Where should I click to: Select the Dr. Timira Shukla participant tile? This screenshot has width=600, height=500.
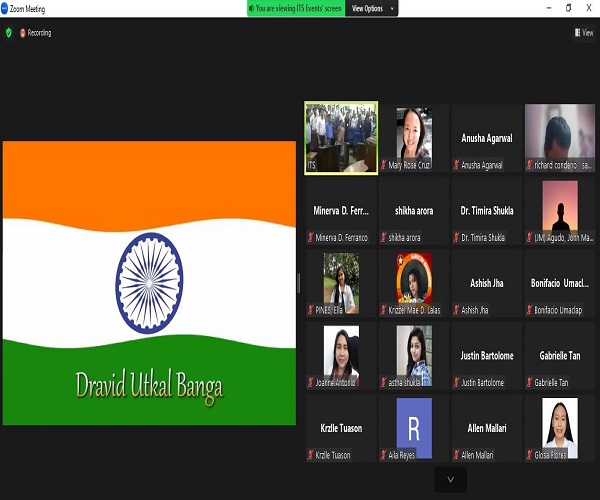pos(487,211)
